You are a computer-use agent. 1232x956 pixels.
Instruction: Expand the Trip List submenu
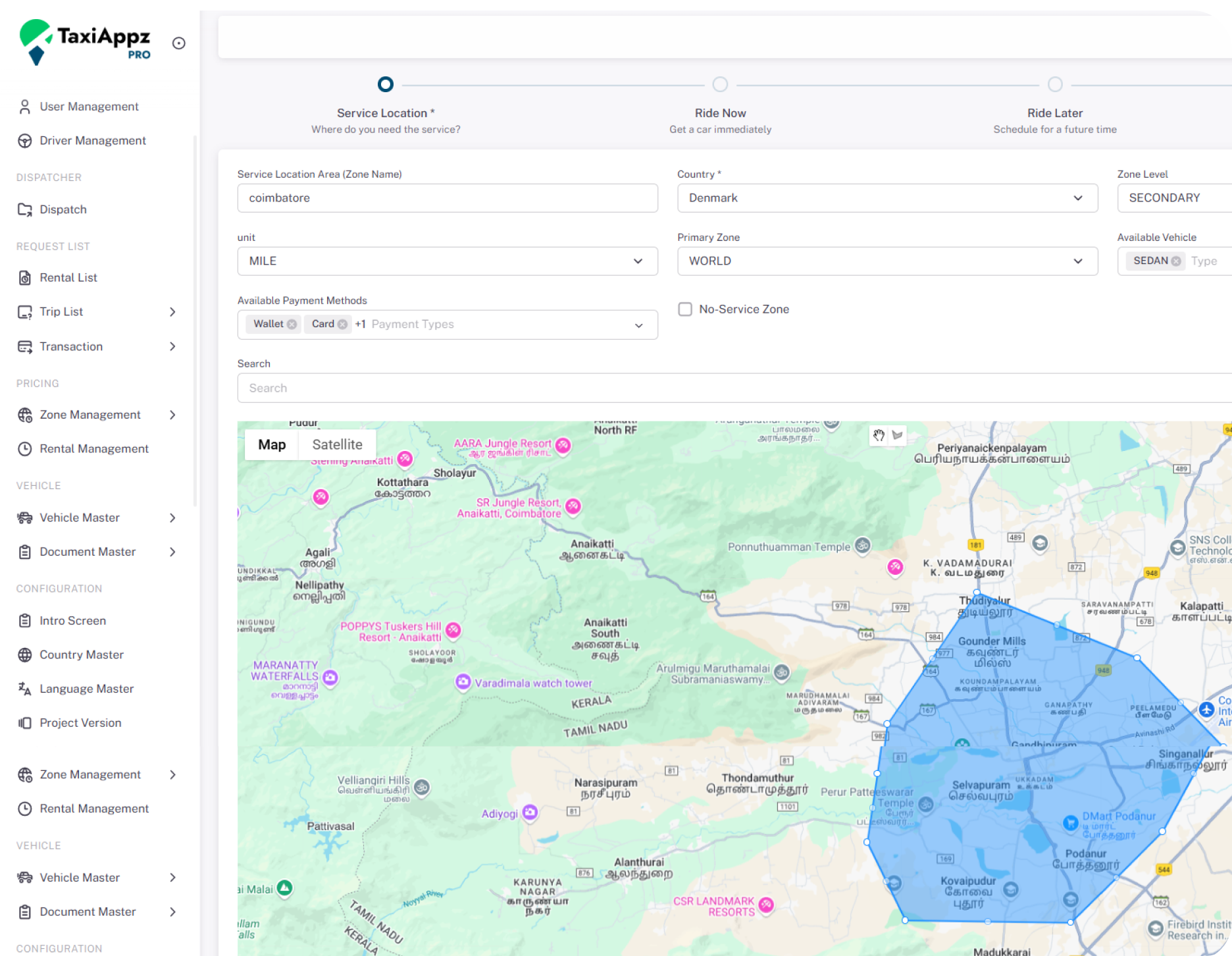[172, 312]
